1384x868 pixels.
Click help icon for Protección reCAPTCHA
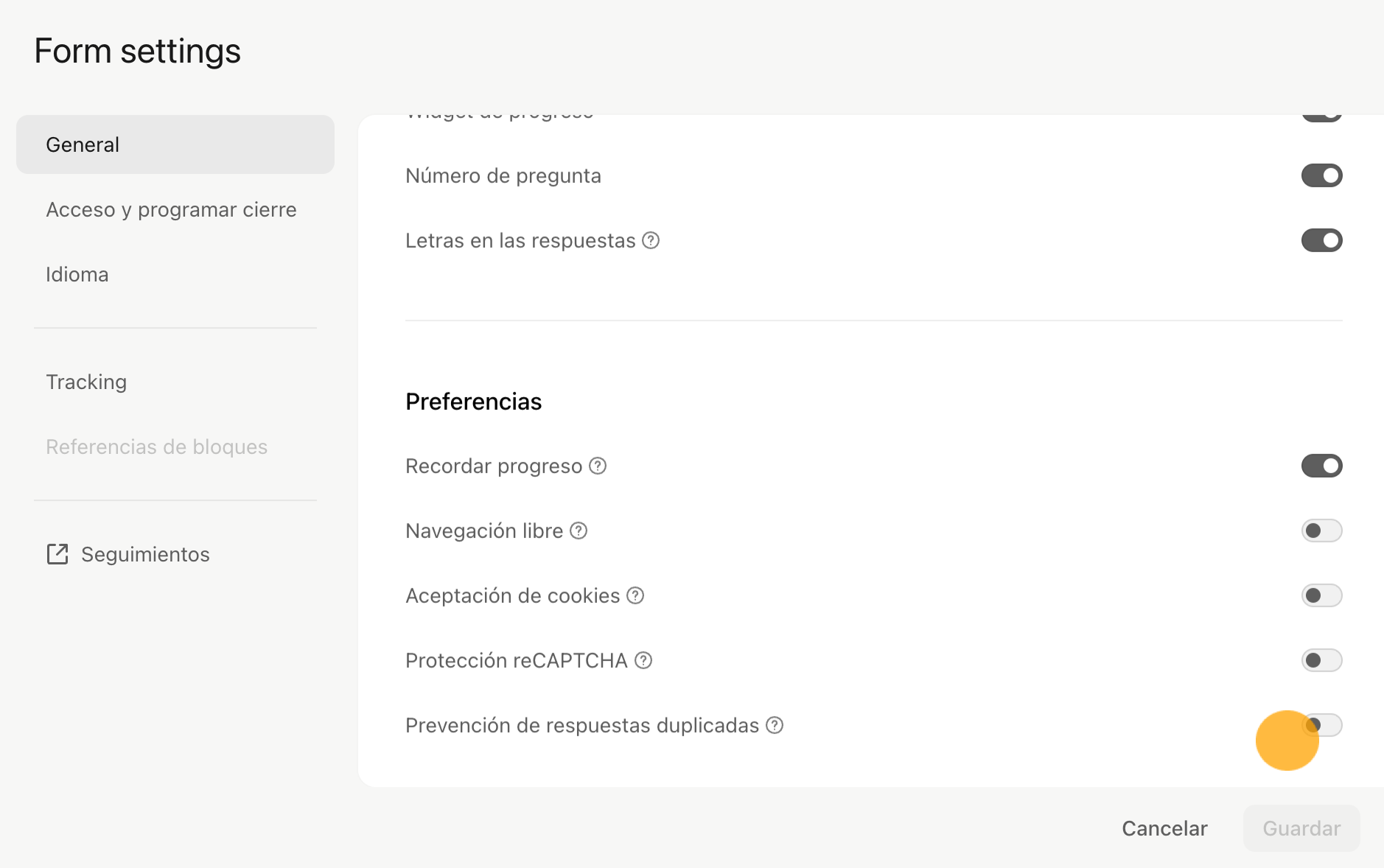point(643,660)
